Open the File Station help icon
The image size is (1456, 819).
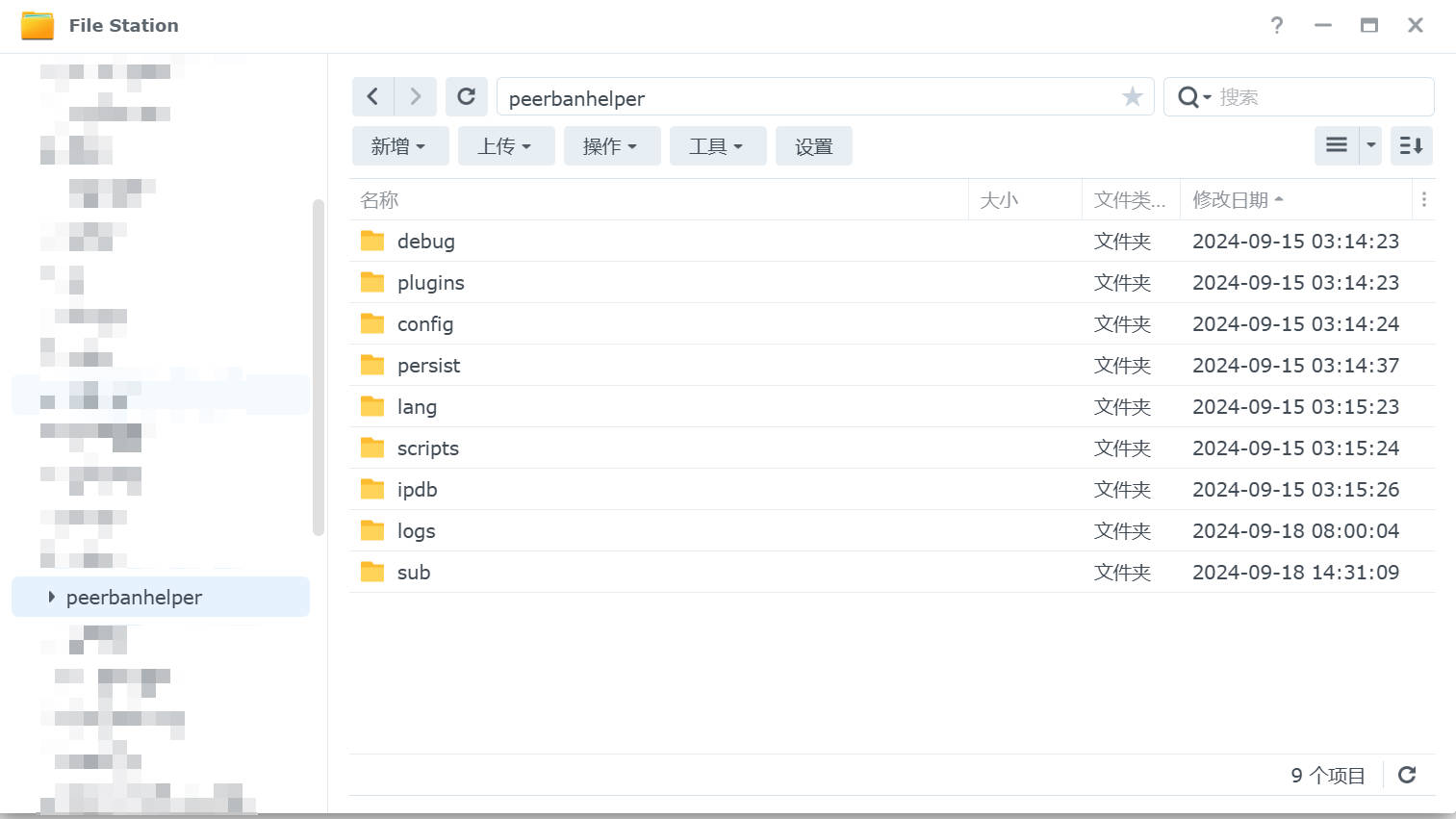click(x=1276, y=26)
